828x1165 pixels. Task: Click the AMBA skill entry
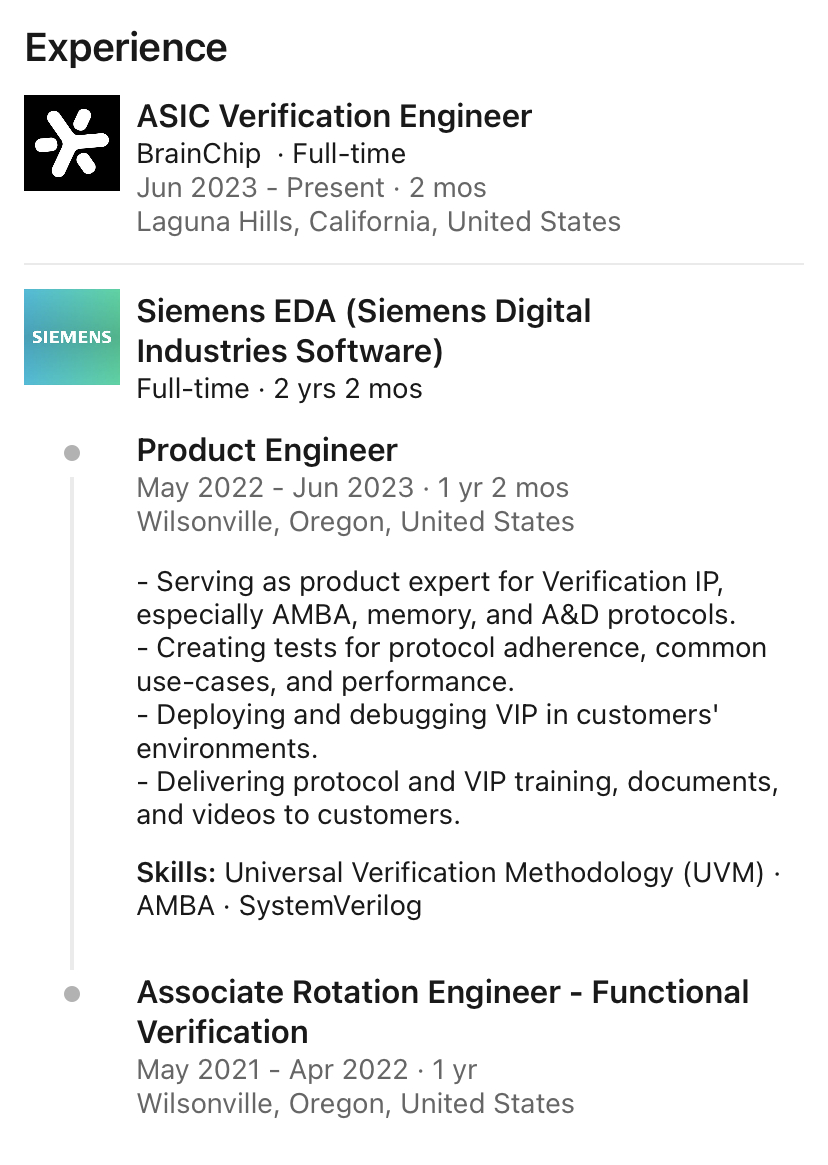(175, 906)
